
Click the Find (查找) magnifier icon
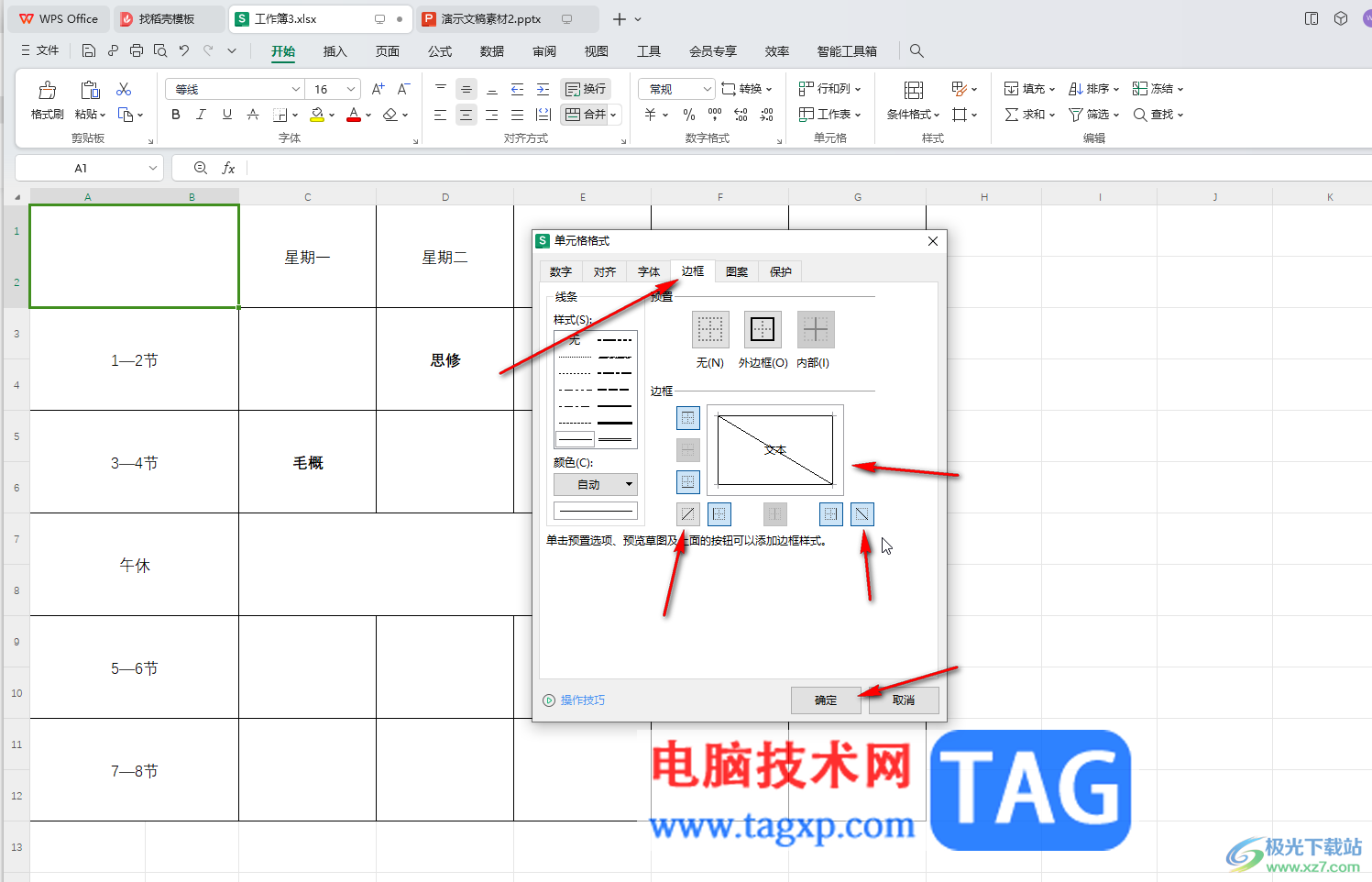(1140, 115)
